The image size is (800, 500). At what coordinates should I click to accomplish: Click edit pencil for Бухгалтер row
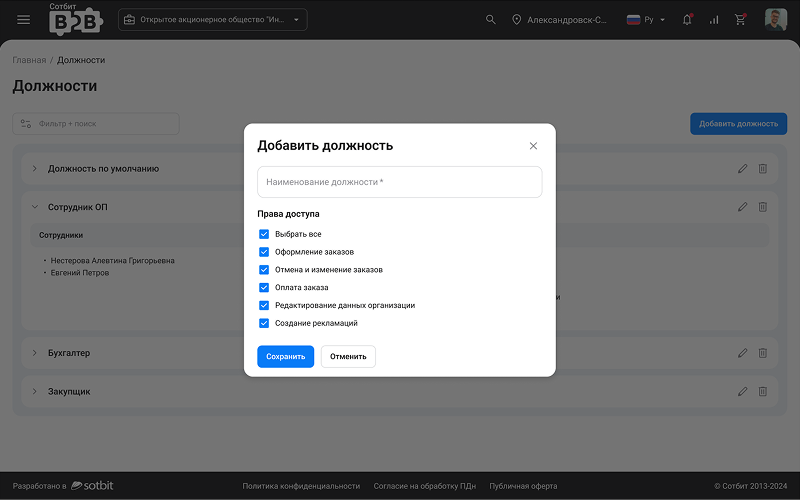tap(742, 353)
